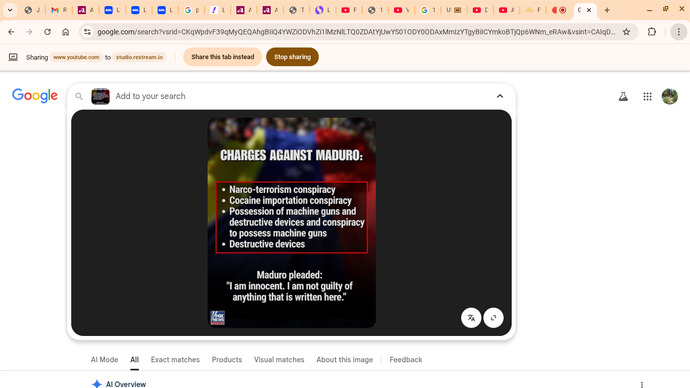The height and width of the screenshot is (388, 690).
Task: Reload the current page
Action: tap(47, 32)
